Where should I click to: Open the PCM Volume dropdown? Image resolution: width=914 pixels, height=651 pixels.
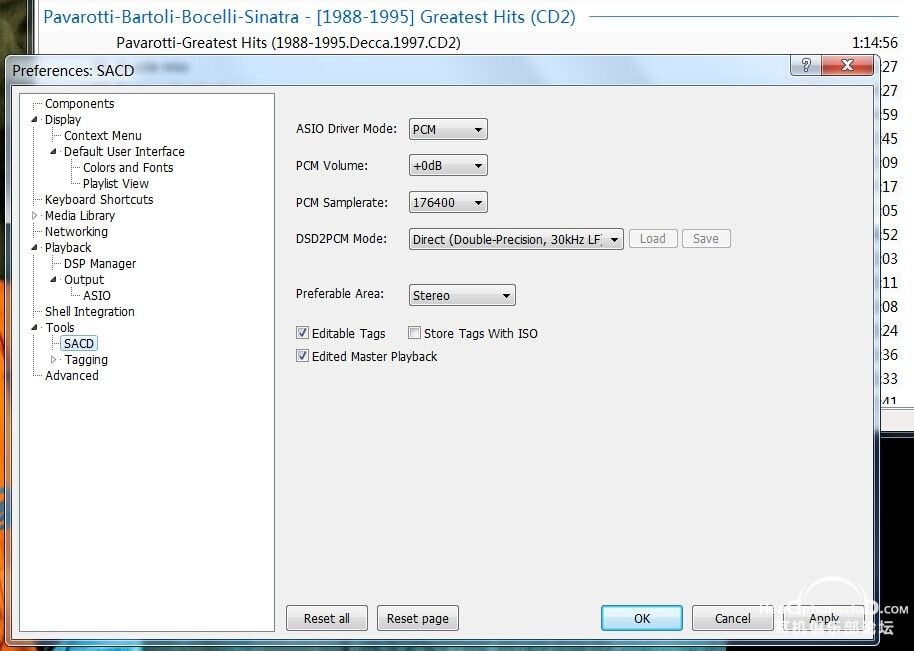coord(448,166)
